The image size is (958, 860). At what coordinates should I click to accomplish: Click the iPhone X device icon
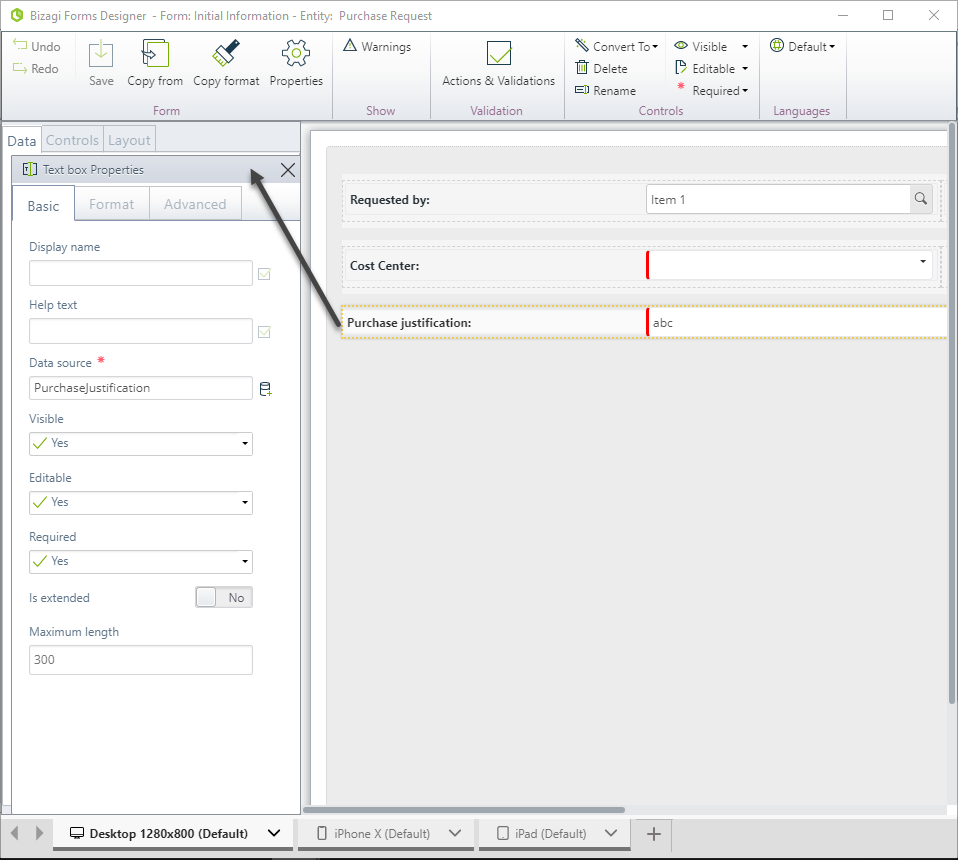pyautogui.click(x=321, y=833)
